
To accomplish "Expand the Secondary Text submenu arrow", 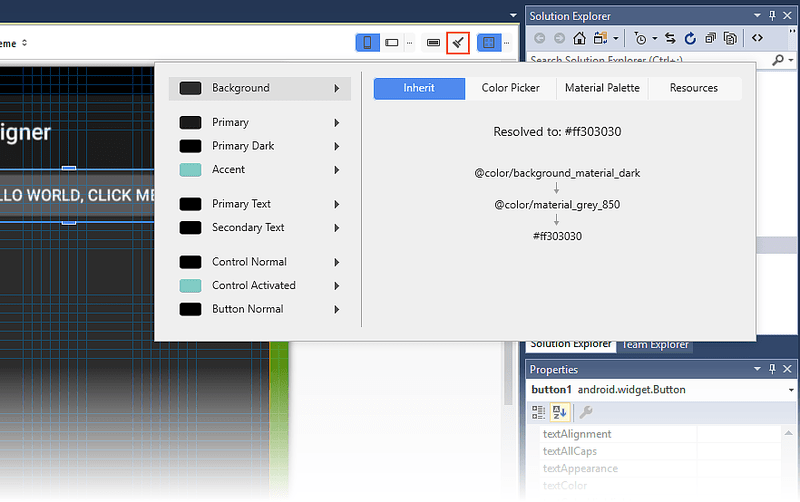I will (x=337, y=228).
